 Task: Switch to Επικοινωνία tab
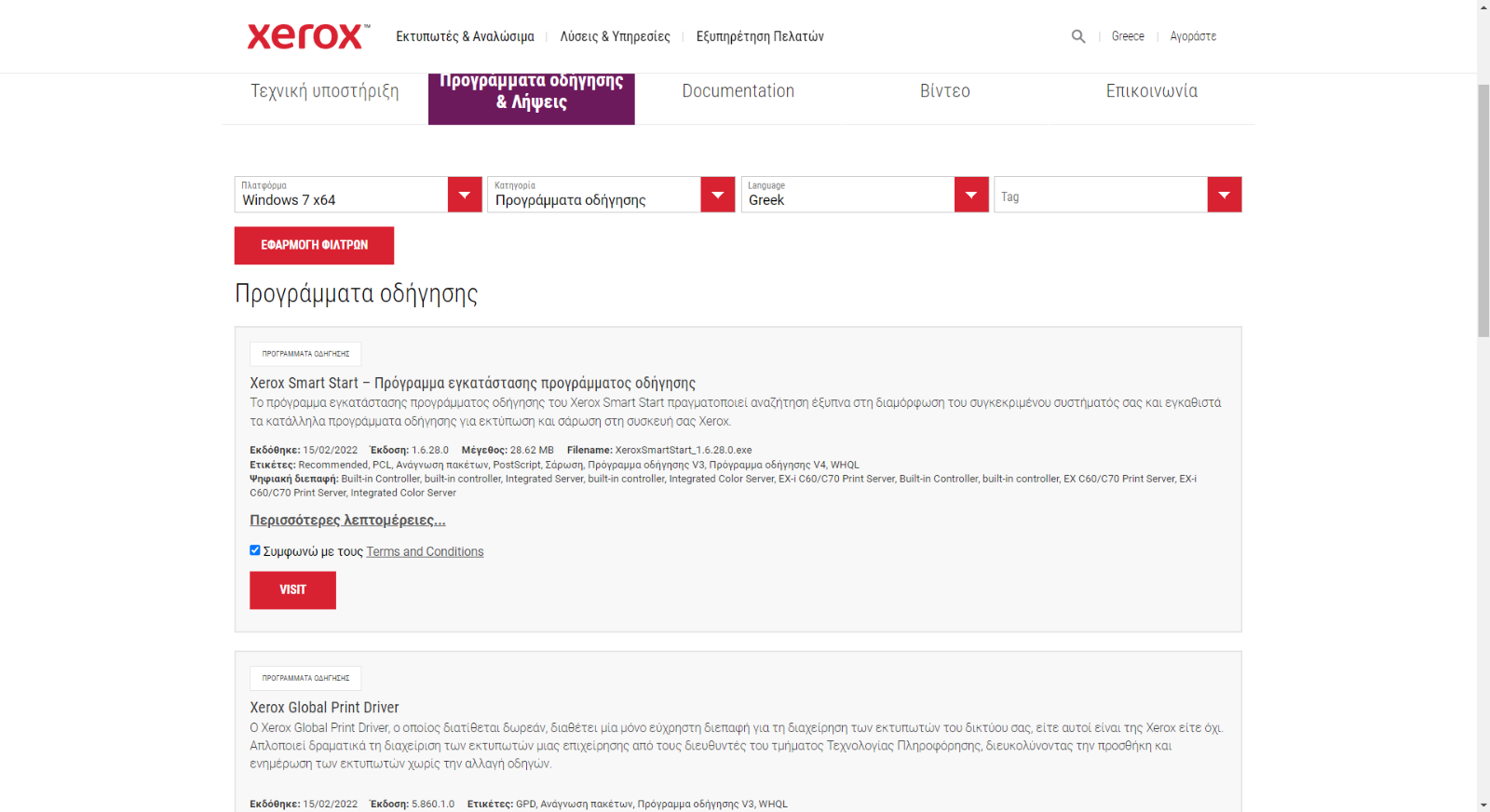pos(1152,91)
